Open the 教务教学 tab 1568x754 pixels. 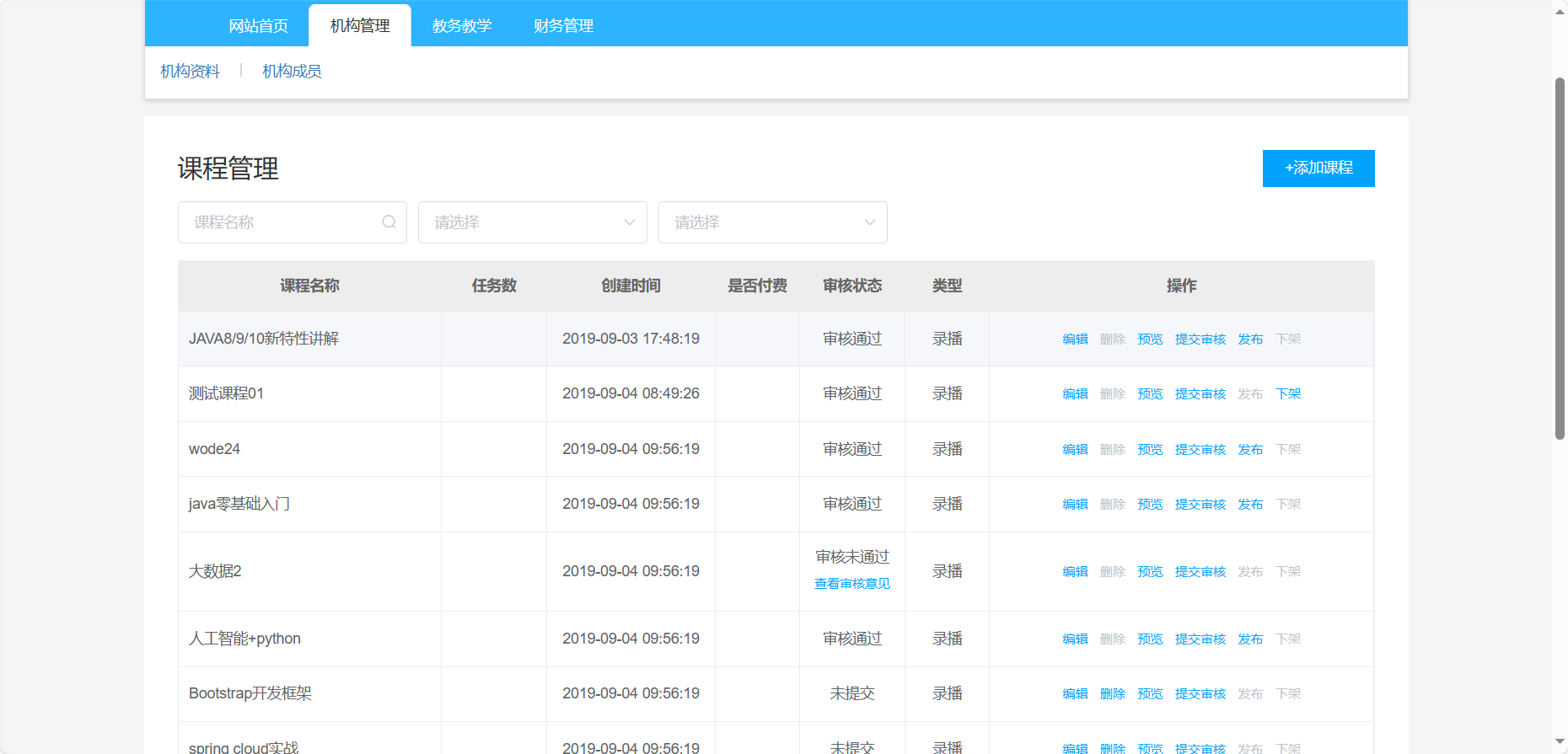[x=462, y=26]
